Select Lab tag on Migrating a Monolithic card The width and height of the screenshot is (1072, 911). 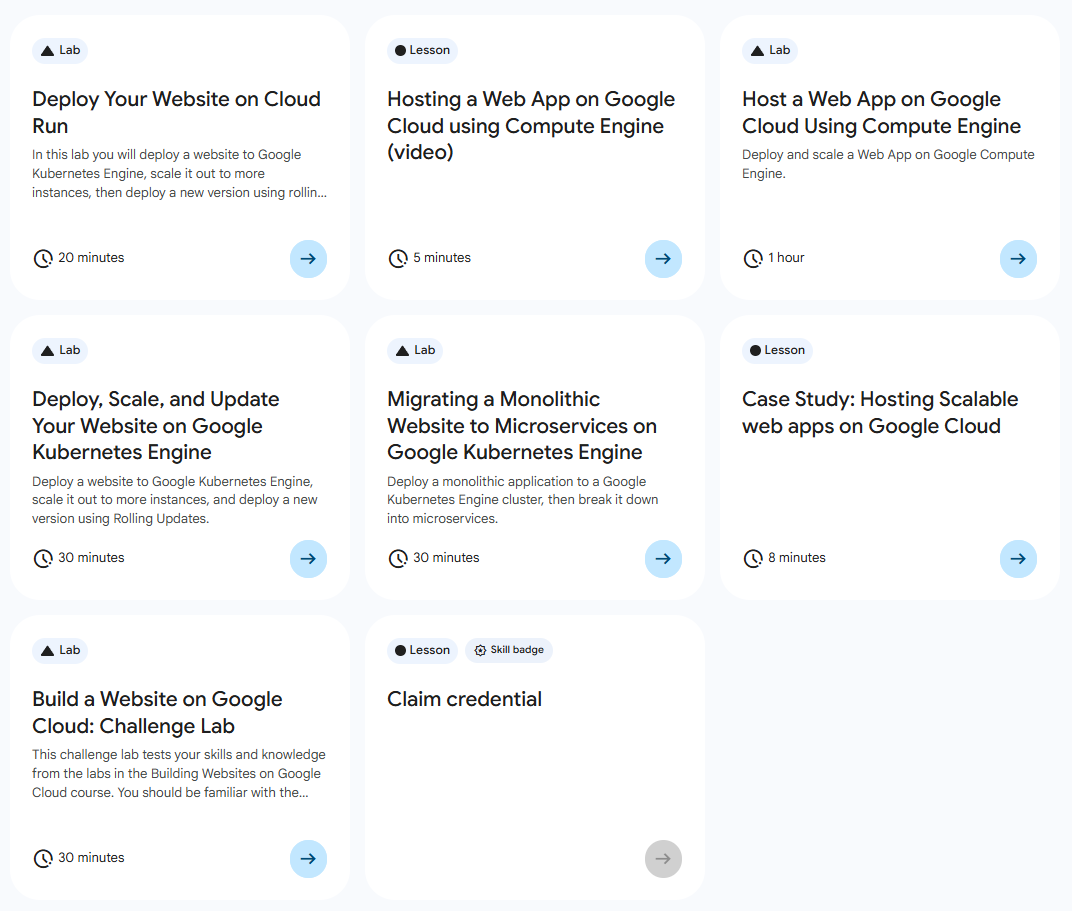tap(415, 351)
